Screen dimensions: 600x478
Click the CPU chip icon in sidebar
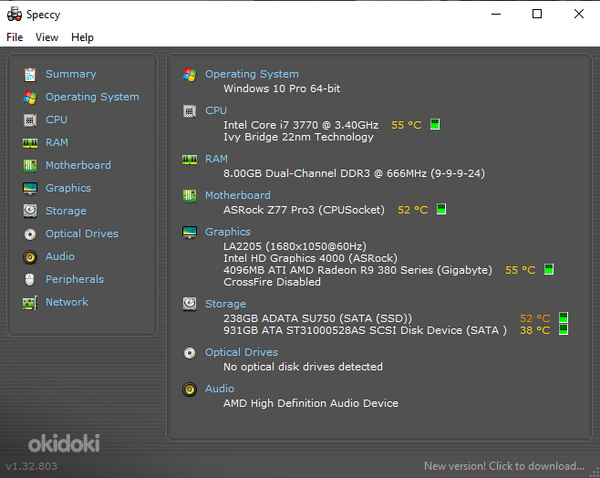30,120
